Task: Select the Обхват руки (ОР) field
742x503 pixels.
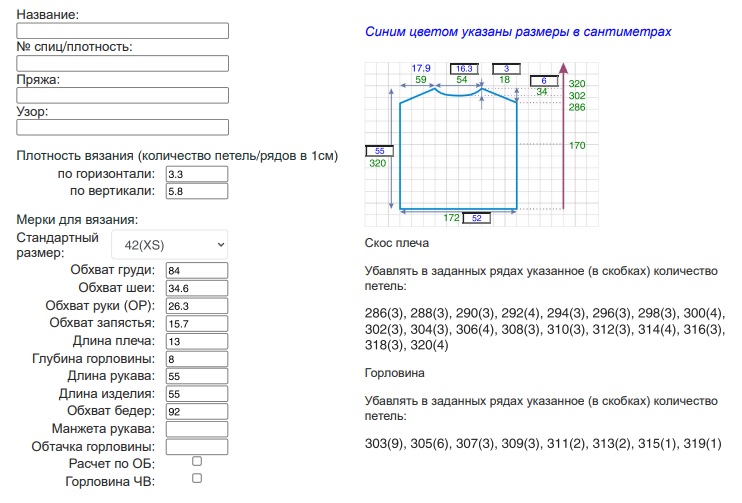Action: click(x=196, y=306)
